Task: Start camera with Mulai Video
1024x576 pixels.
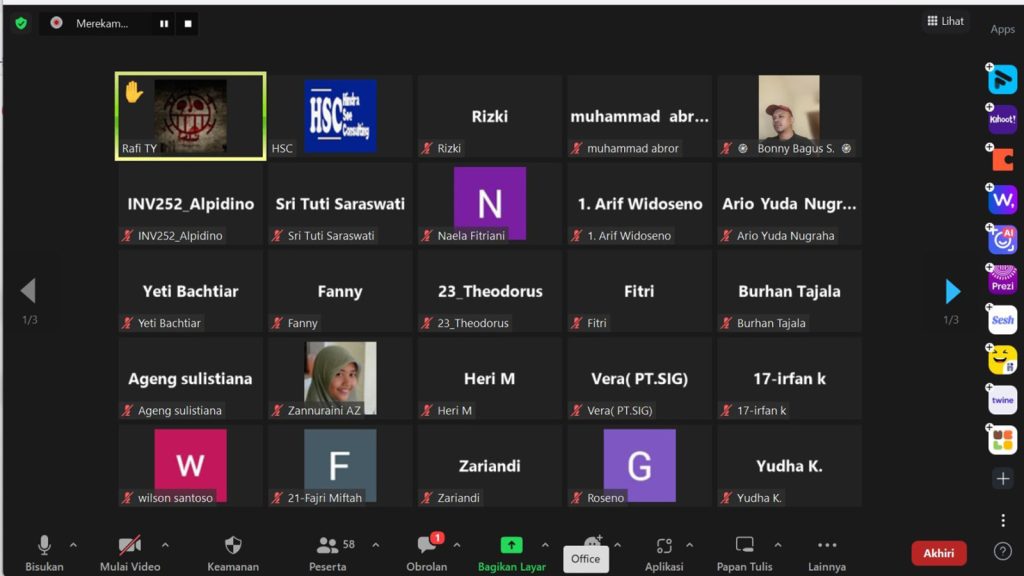Action: click(x=130, y=552)
